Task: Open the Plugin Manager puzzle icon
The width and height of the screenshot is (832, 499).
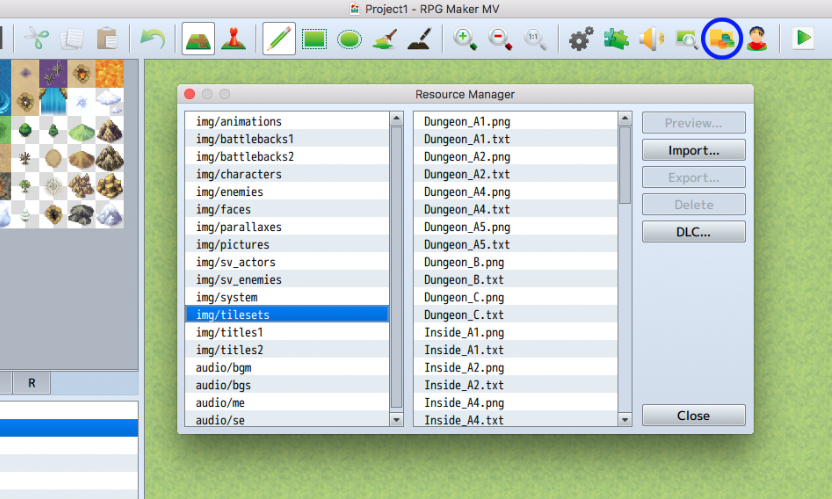Action: coord(616,39)
